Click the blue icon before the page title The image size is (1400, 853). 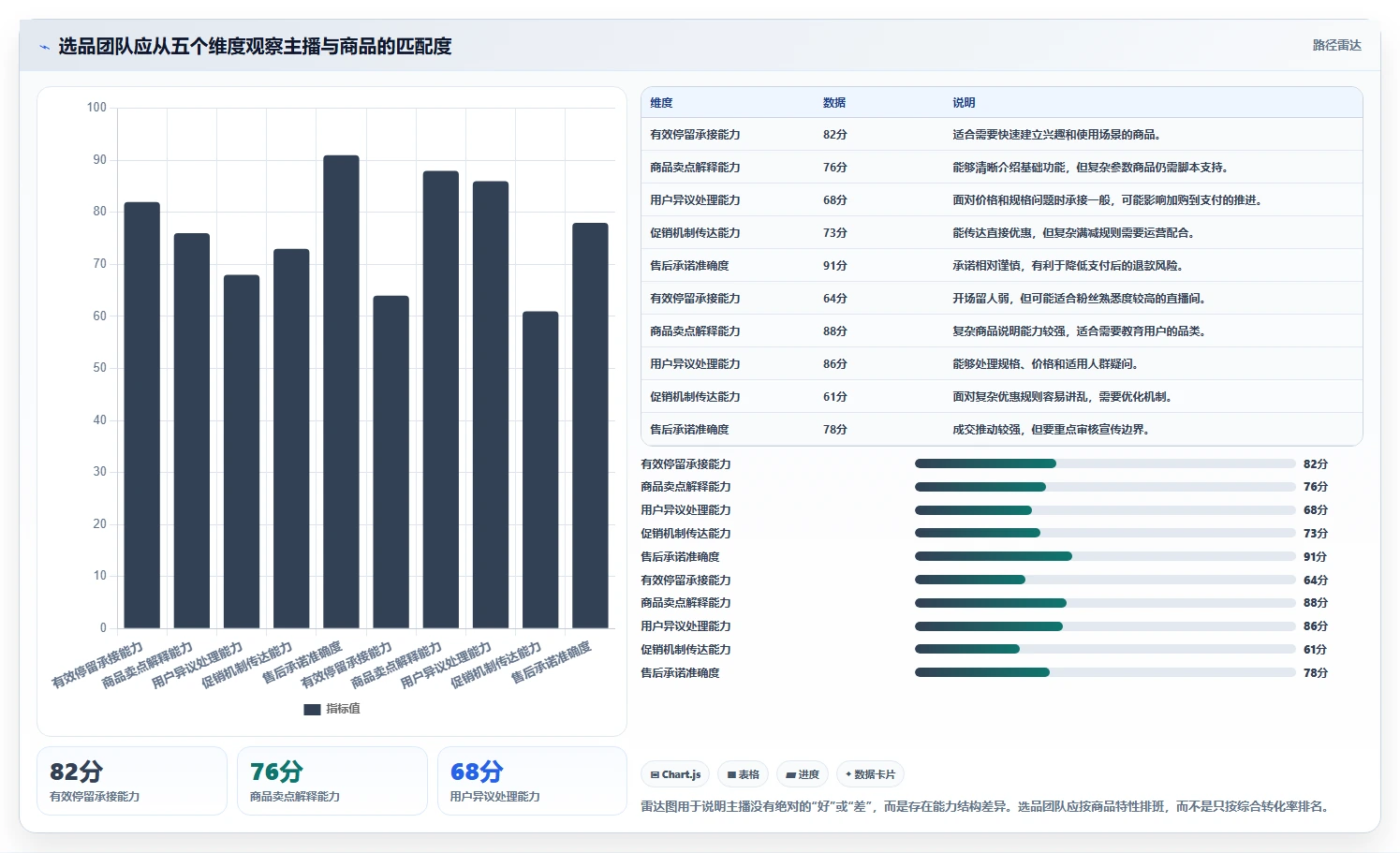[44, 47]
